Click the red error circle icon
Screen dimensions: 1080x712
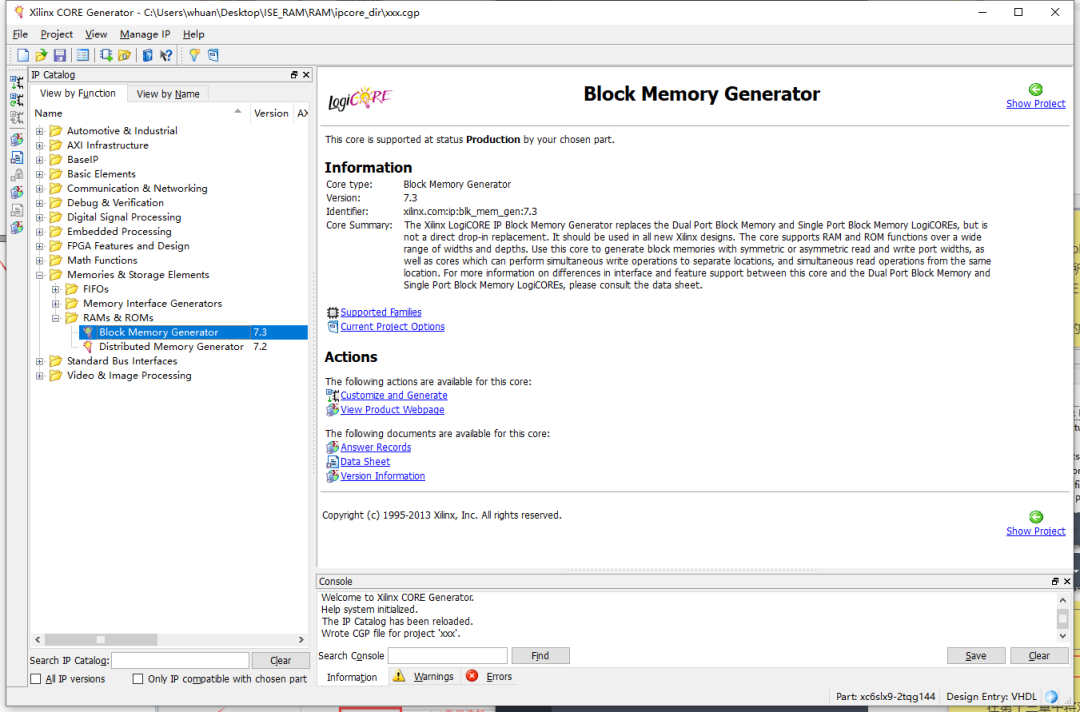472,676
